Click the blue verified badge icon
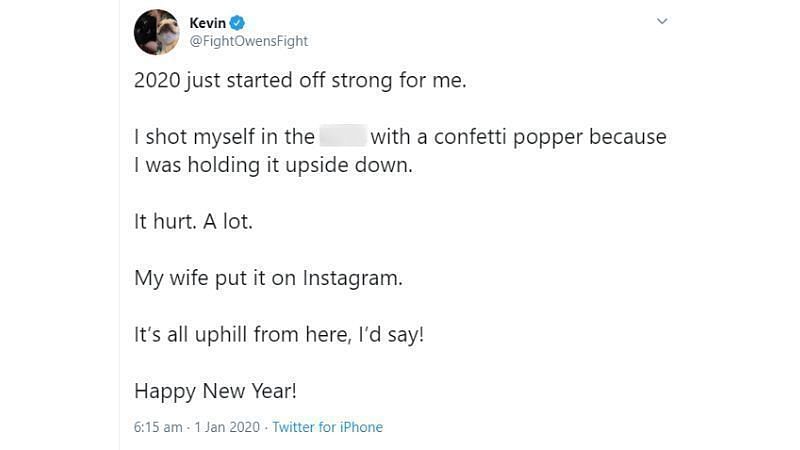Viewport: 800px width, 450px height. (237, 23)
